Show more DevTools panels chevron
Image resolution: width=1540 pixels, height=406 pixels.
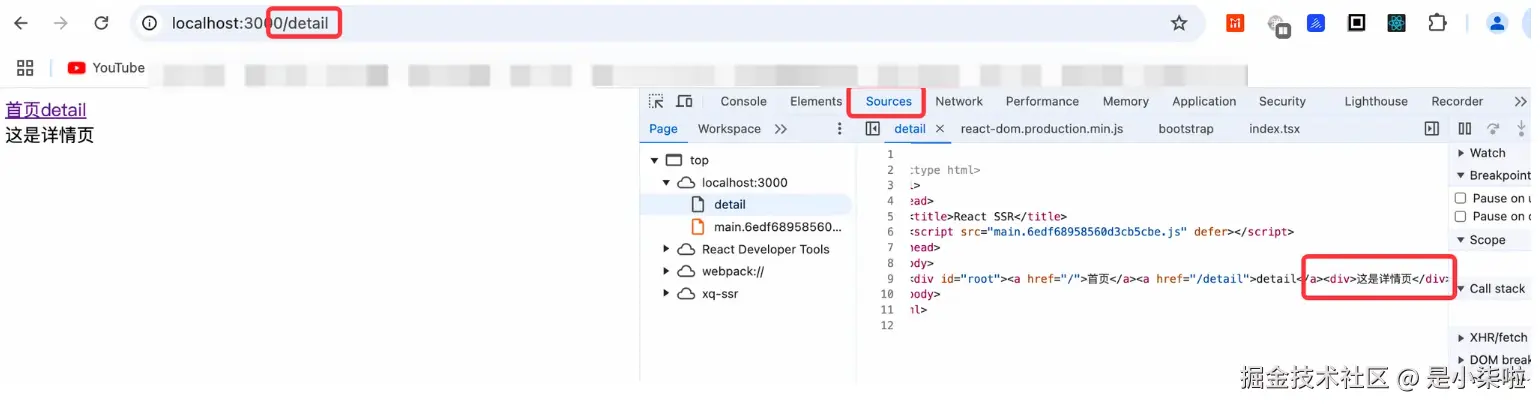coord(1520,101)
